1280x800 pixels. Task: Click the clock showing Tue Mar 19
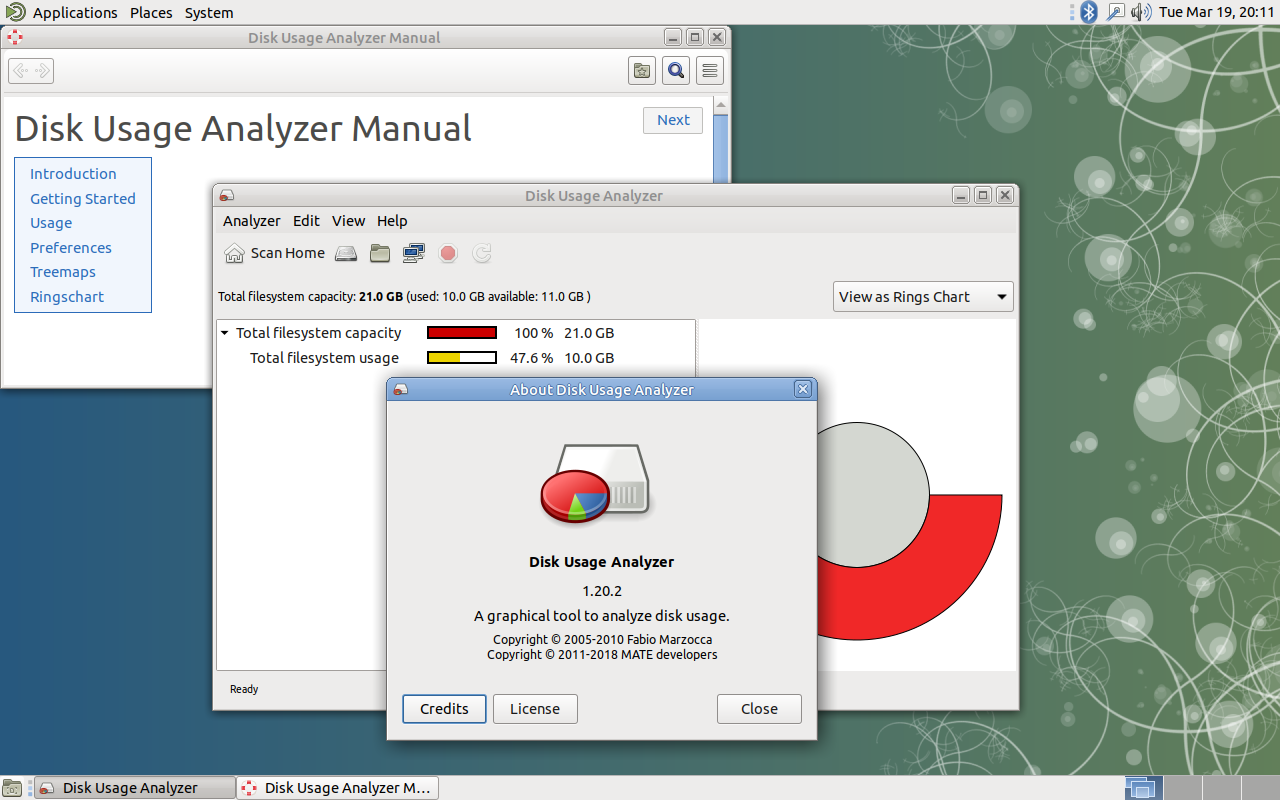(1215, 13)
